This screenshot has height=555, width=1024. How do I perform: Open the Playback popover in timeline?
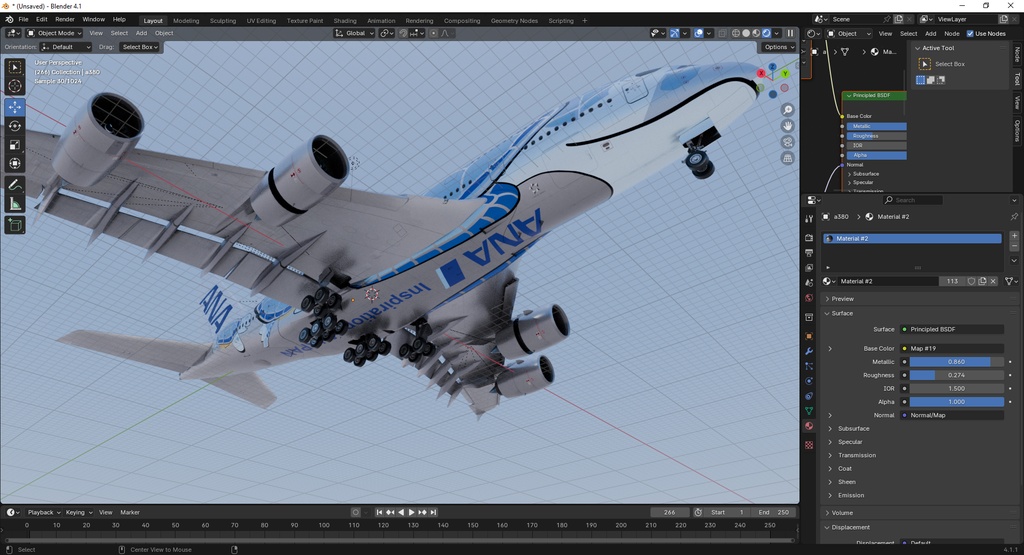click(43, 512)
